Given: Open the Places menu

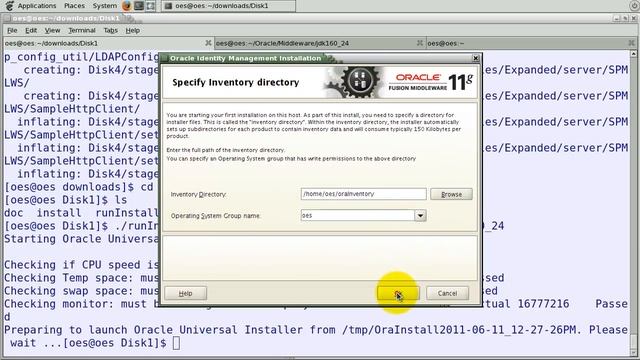Looking at the screenshot, I should [74, 6].
